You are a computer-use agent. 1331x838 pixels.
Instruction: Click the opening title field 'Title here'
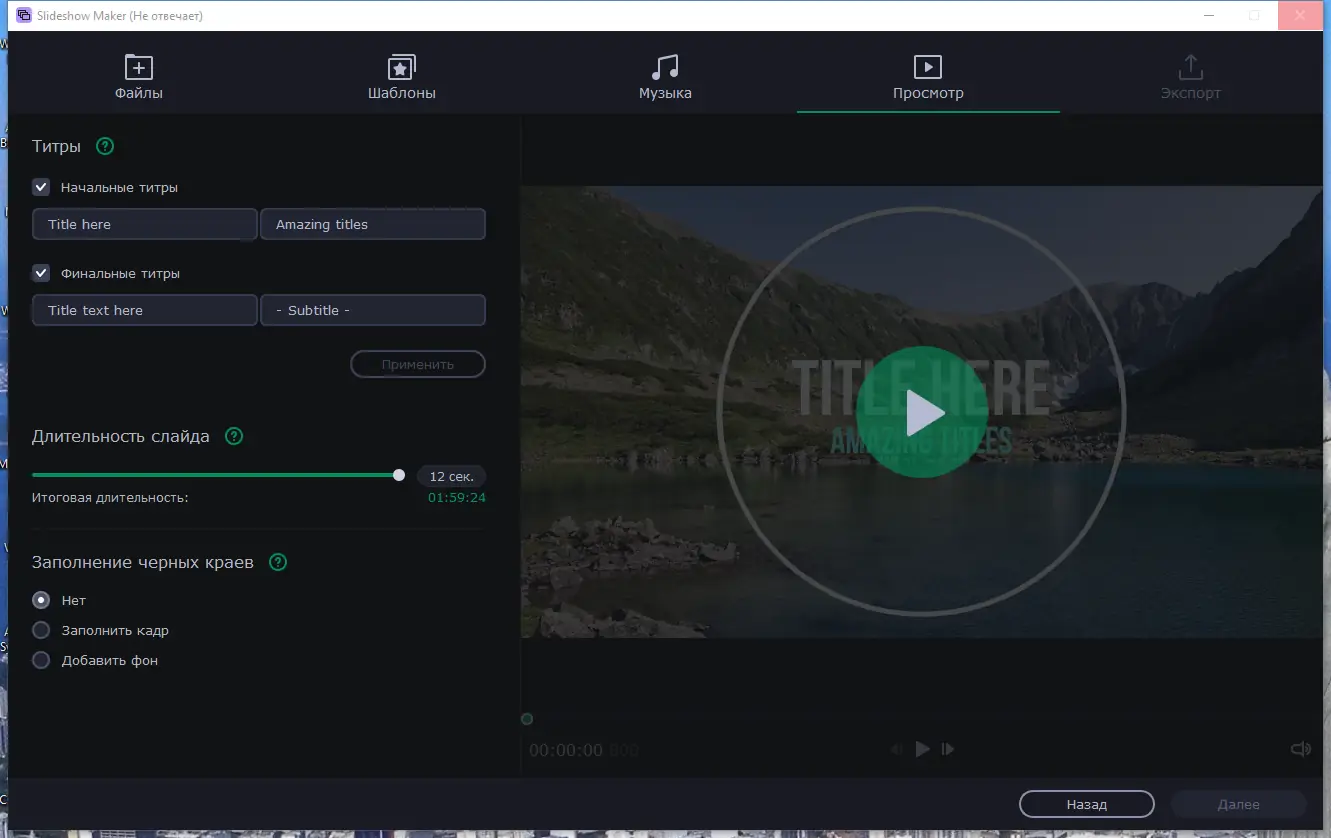pos(145,224)
